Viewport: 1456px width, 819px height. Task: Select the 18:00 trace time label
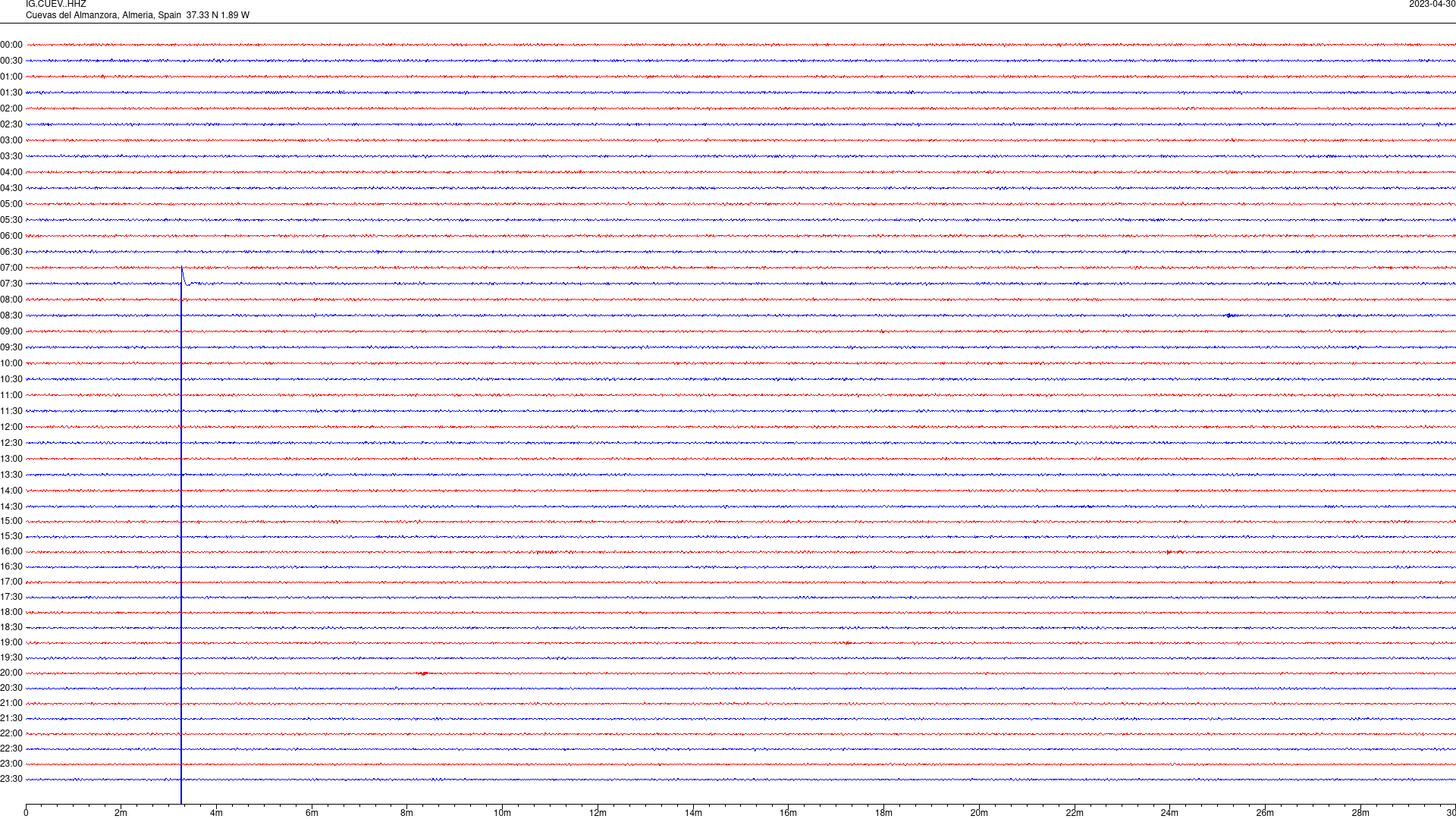[x=11, y=612]
